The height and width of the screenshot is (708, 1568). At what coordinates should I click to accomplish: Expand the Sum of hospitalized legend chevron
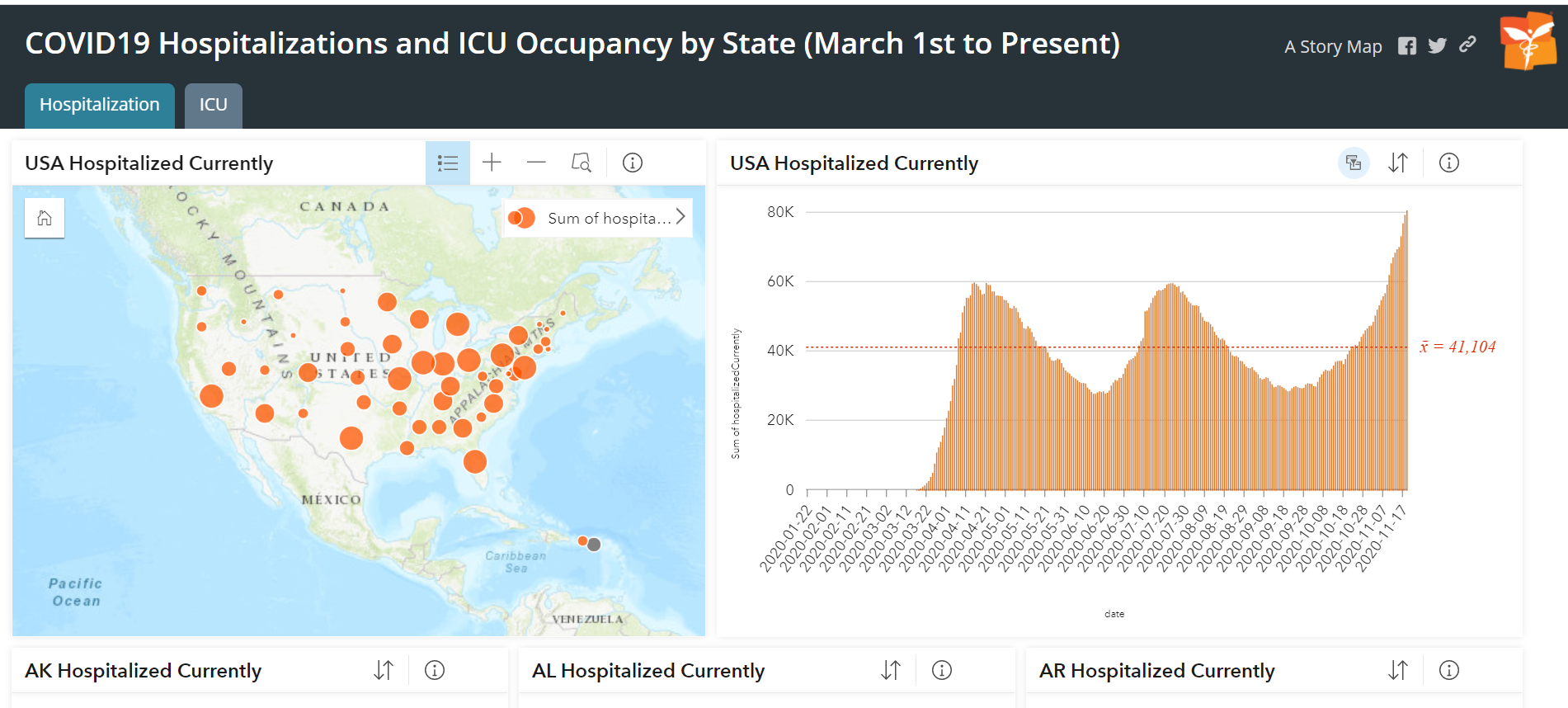pos(680,217)
